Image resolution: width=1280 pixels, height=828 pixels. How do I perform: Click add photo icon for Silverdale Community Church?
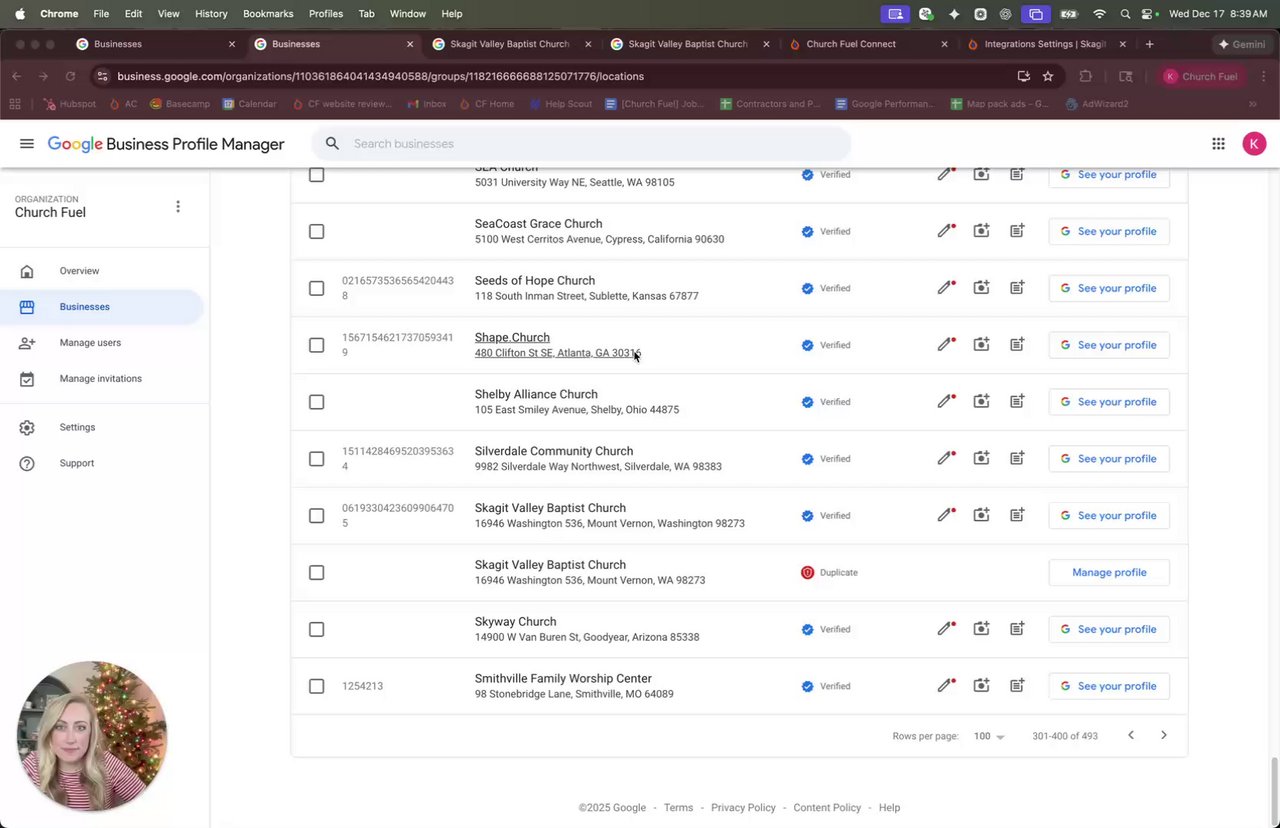tap(981, 459)
